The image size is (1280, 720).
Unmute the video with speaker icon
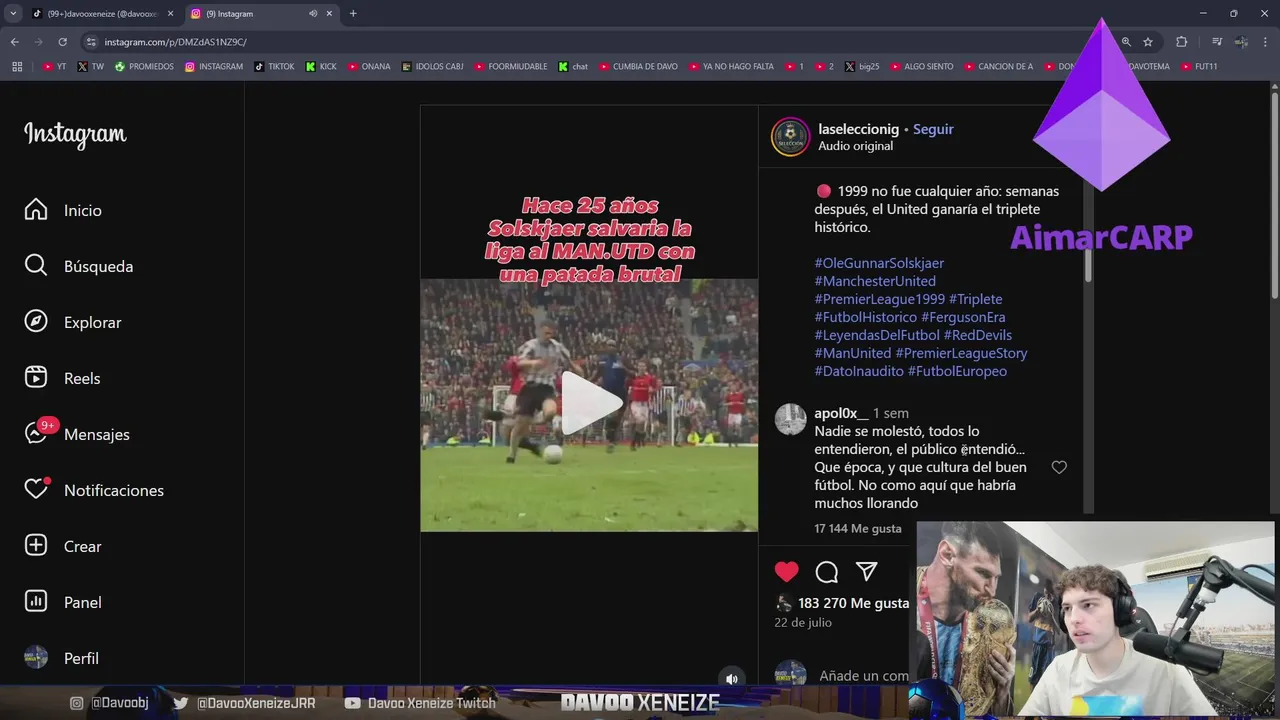point(732,678)
